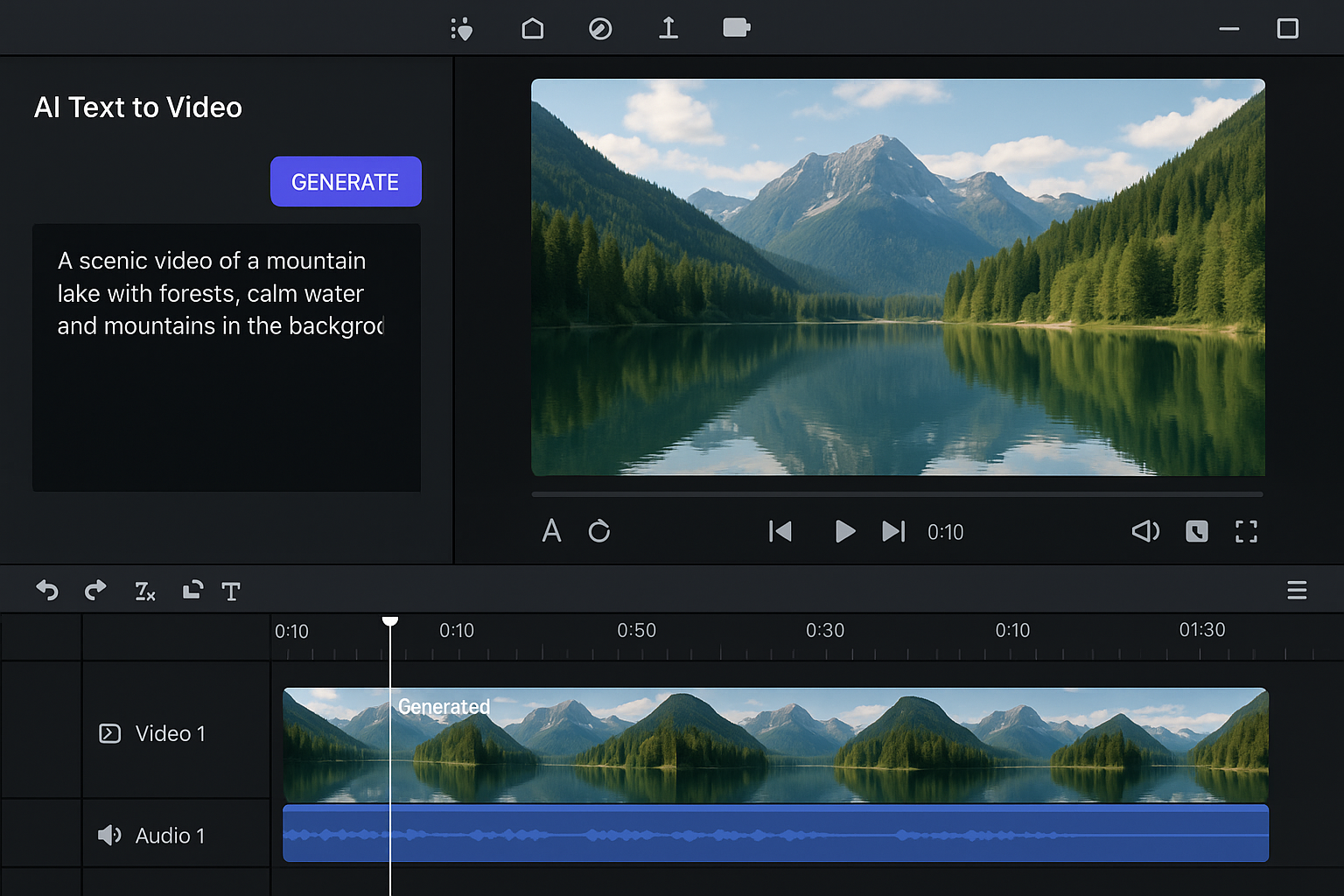Image resolution: width=1344 pixels, height=896 pixels.
Task: Minimize the application window
Action: pyautogui.click(x=1229, y=29)
